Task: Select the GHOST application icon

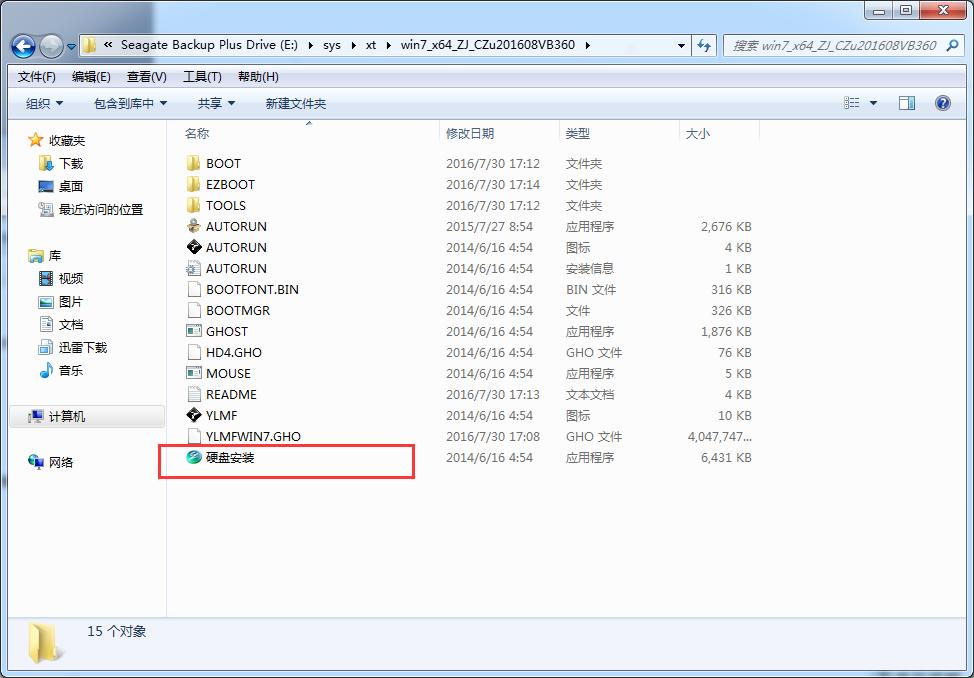Action: pos(193,331)
